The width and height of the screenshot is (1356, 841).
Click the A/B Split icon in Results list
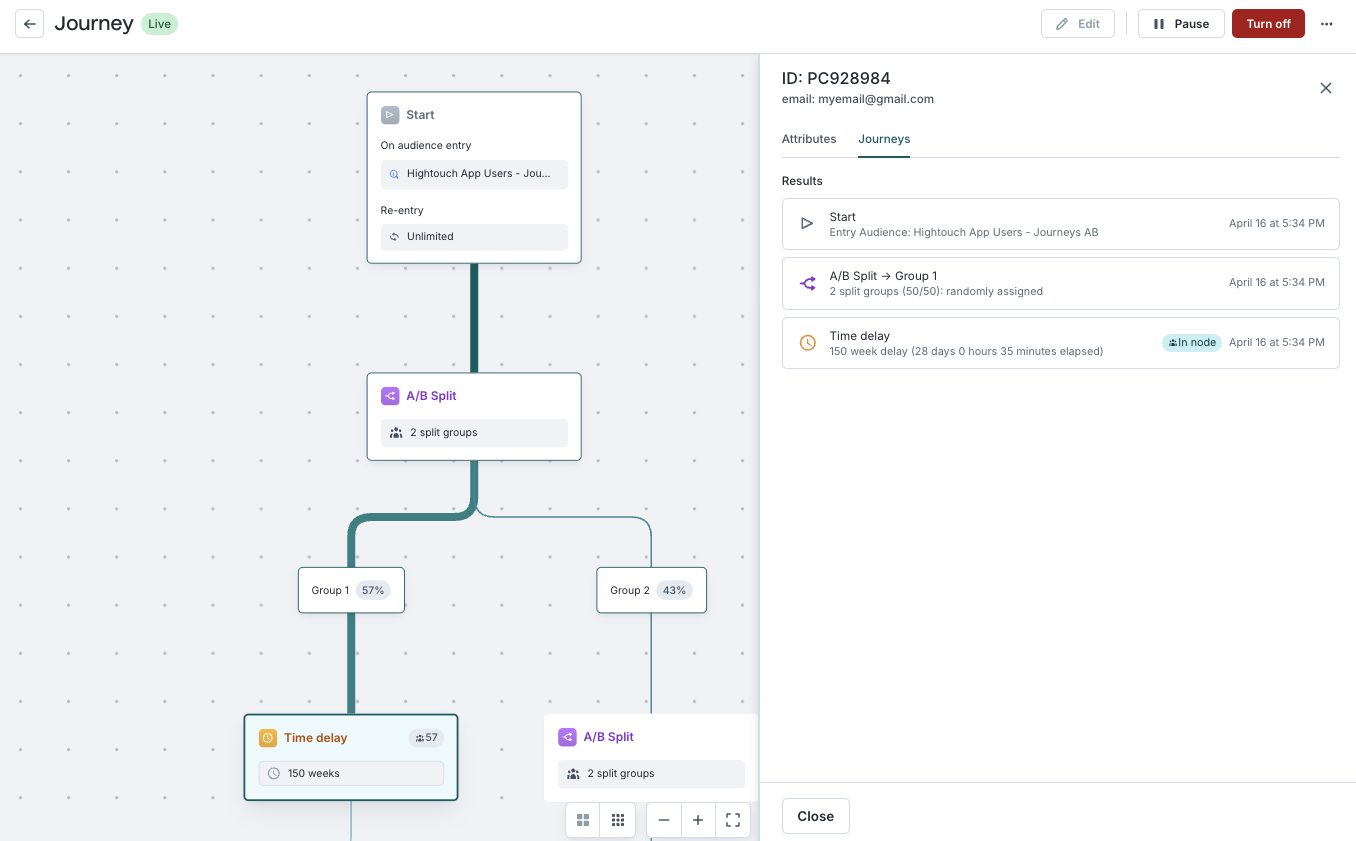click(807, 283)
